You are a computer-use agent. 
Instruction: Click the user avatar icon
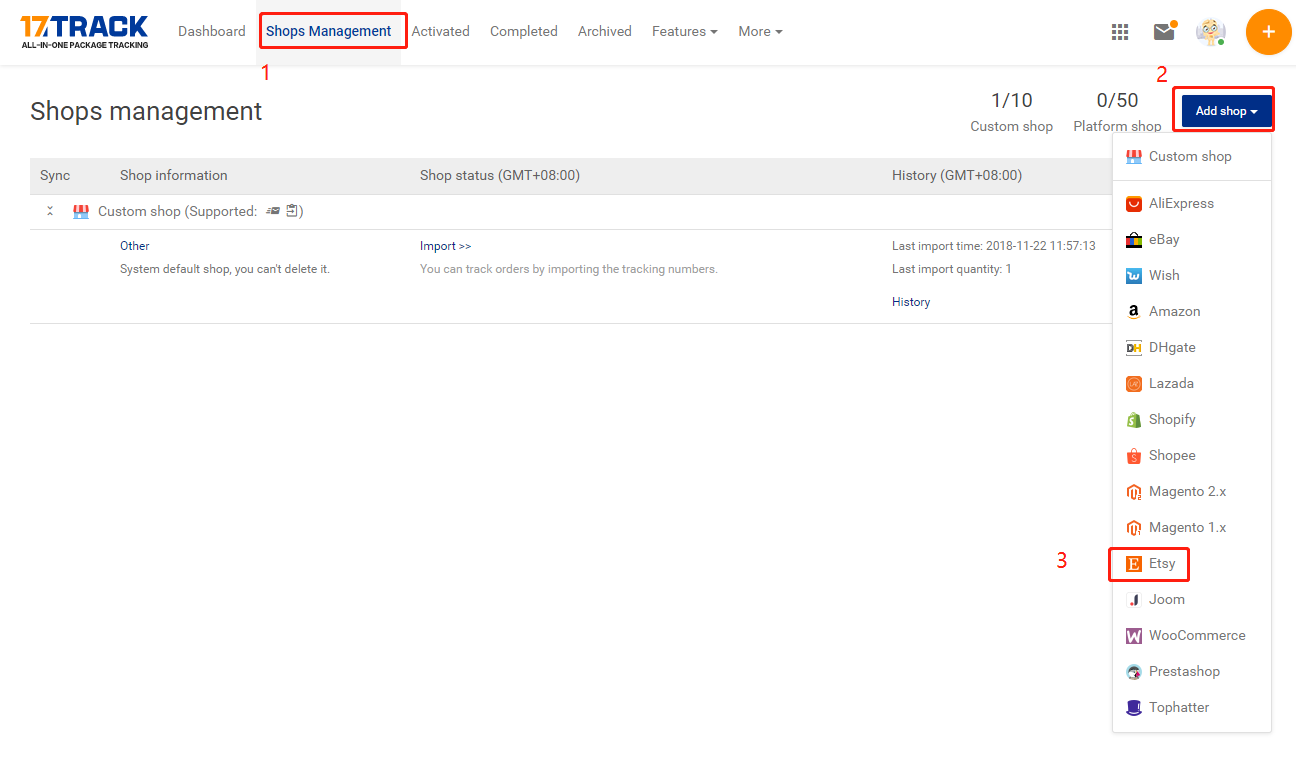click(1211, 32)
